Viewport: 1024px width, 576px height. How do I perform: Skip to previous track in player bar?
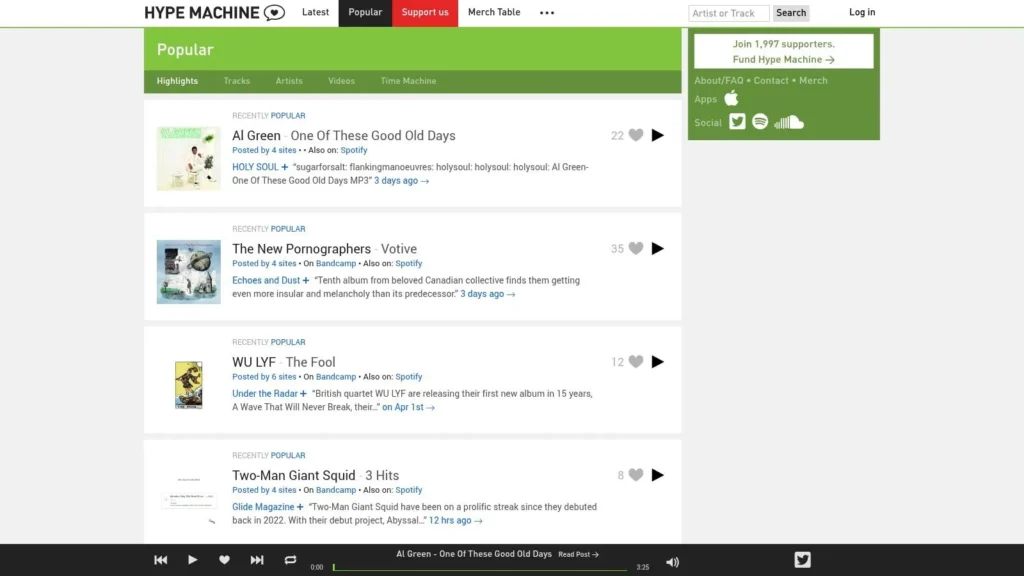pyautogui.click(x=161, y=560)
